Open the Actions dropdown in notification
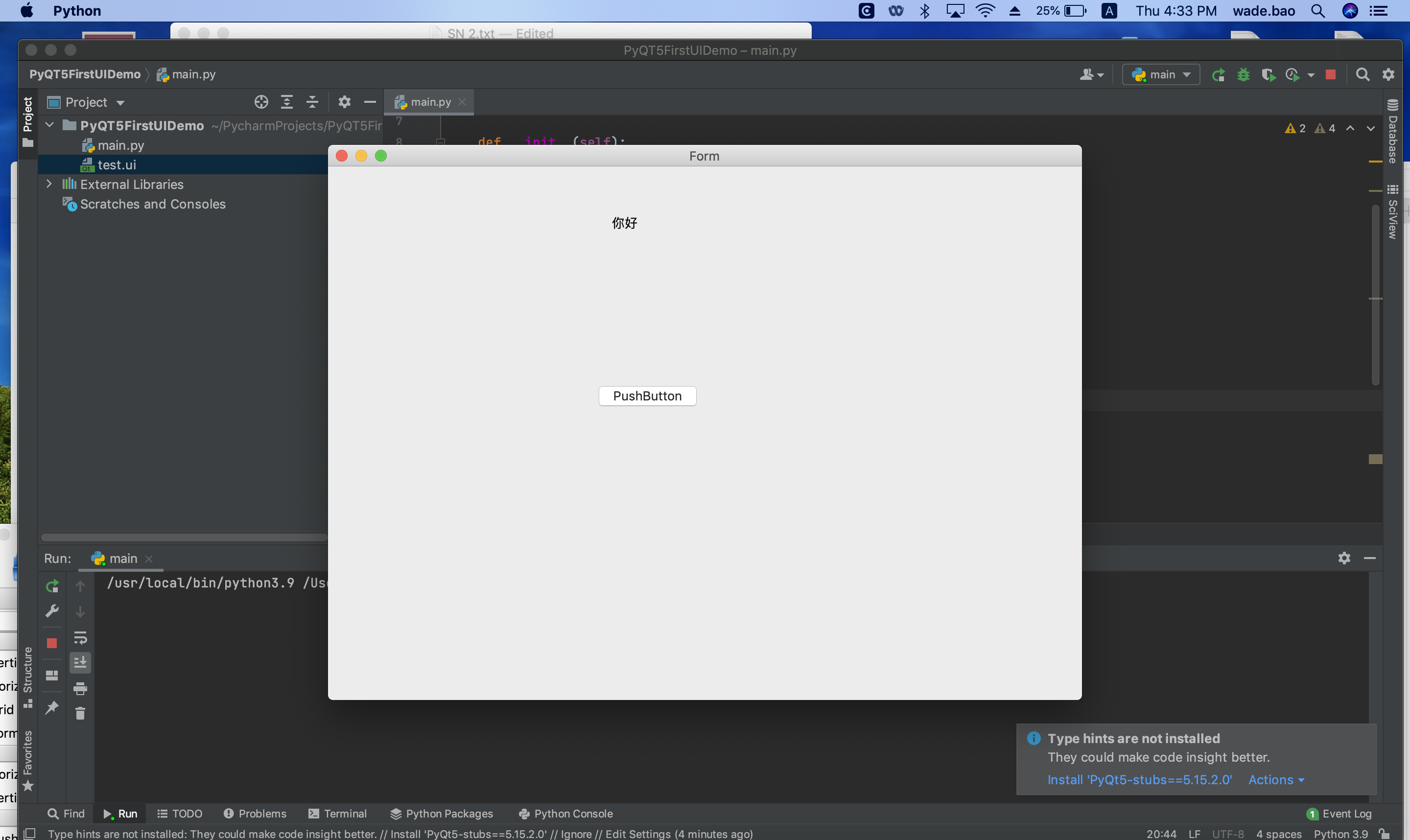 click(1276, 779)
